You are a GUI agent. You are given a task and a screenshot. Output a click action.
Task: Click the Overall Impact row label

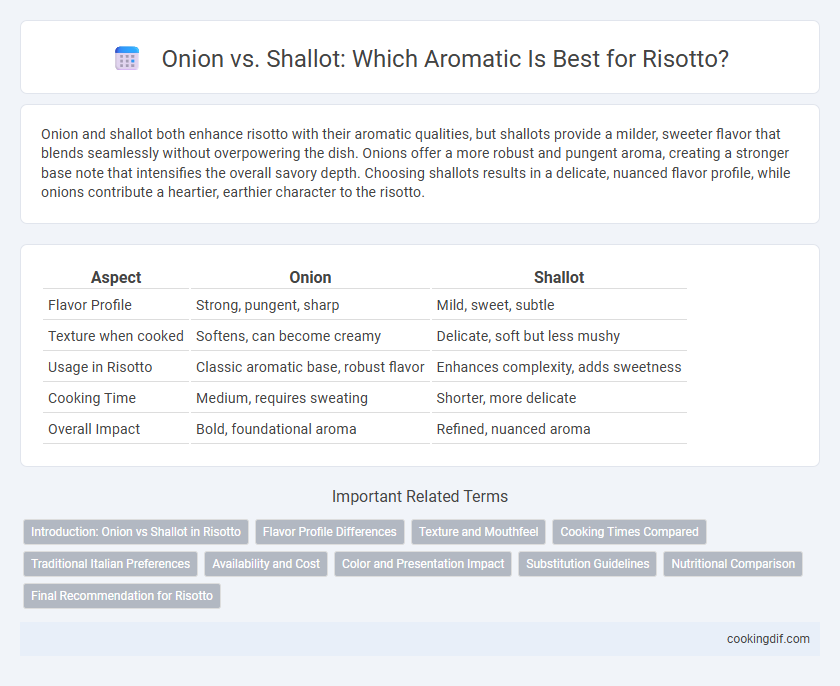94,429
